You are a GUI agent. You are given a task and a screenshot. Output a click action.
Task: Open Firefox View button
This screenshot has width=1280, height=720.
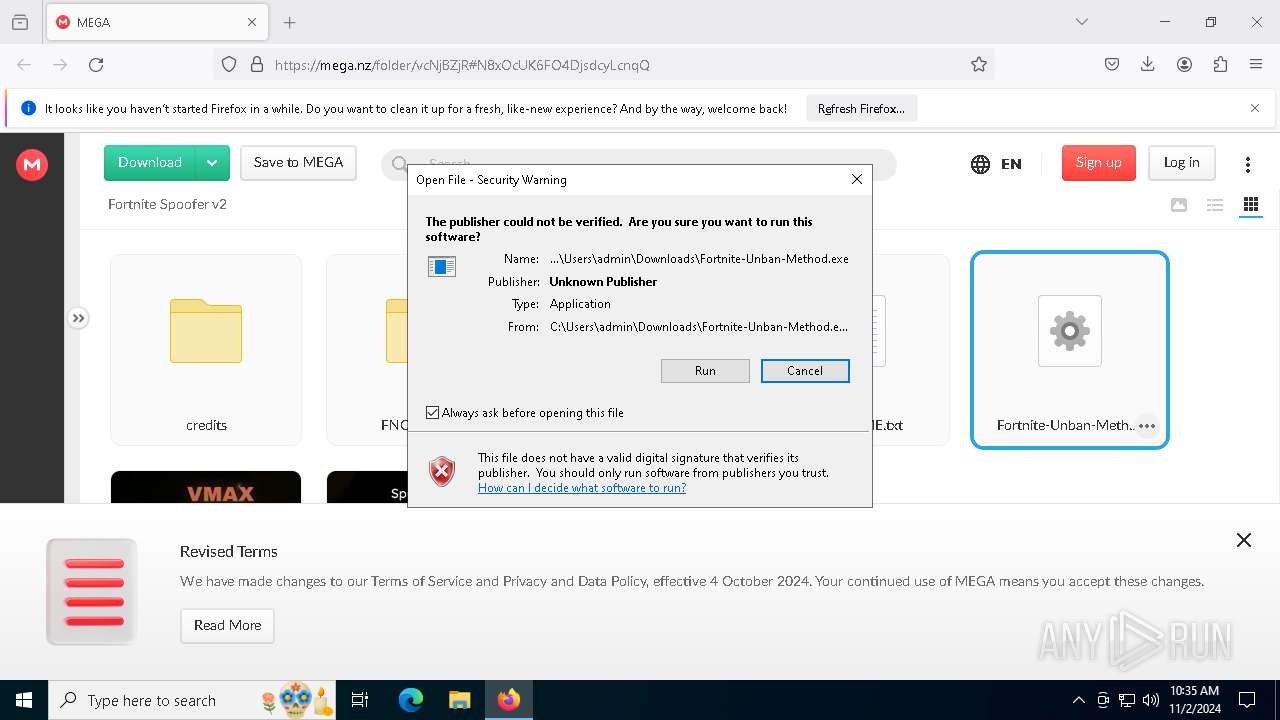tap(20, 22)
